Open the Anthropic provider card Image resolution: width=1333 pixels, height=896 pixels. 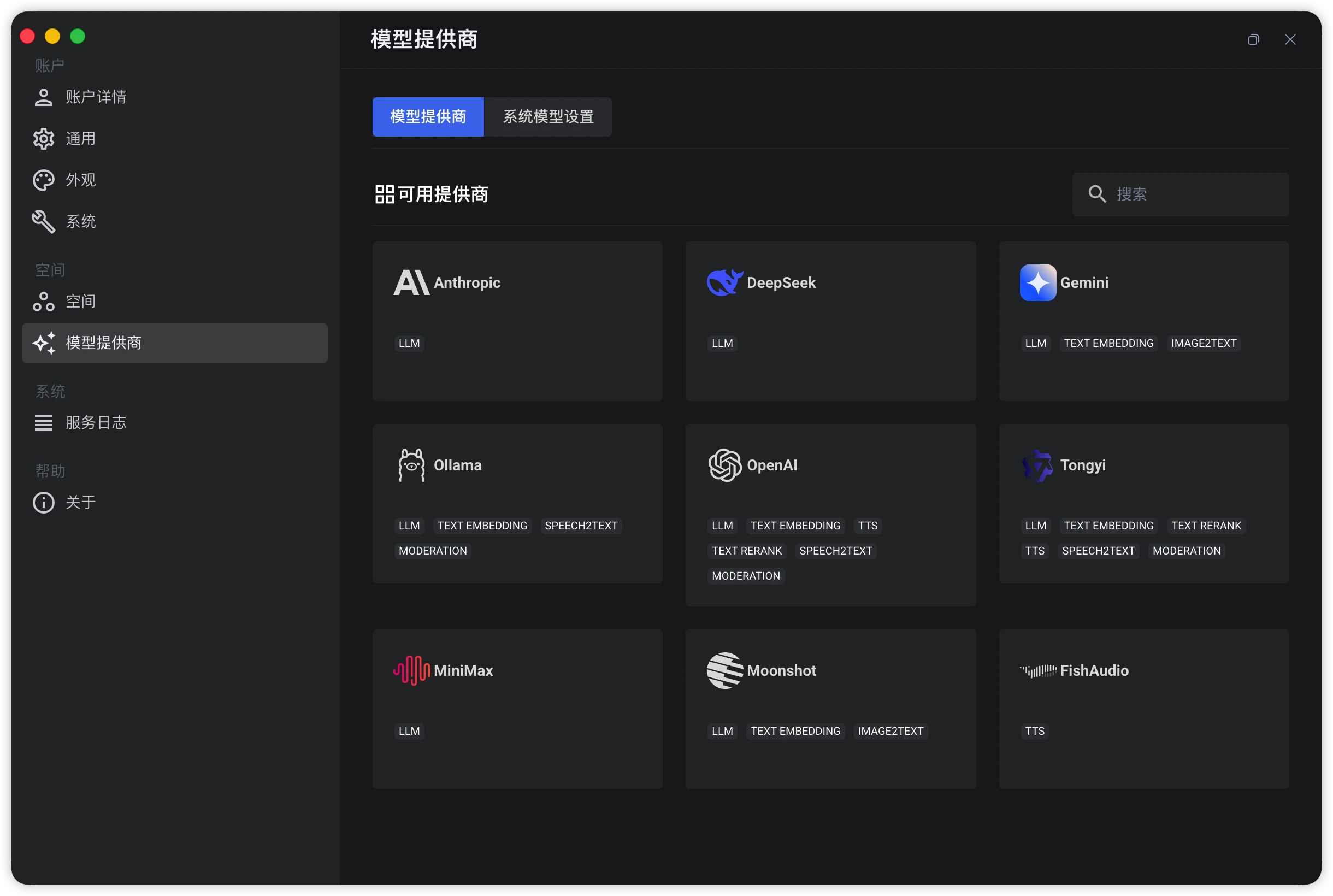click(x=518, y=321)
